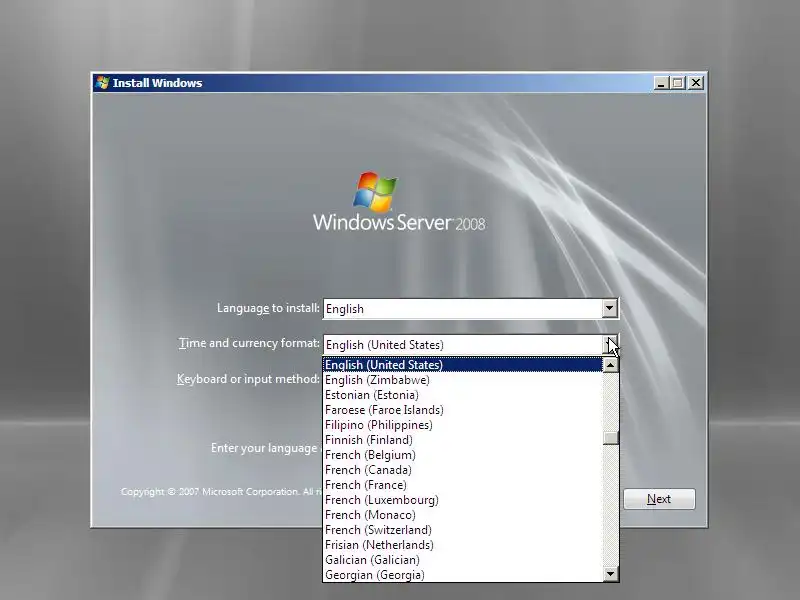Maximize the Install Windows dialog

[x=678, y=83]
